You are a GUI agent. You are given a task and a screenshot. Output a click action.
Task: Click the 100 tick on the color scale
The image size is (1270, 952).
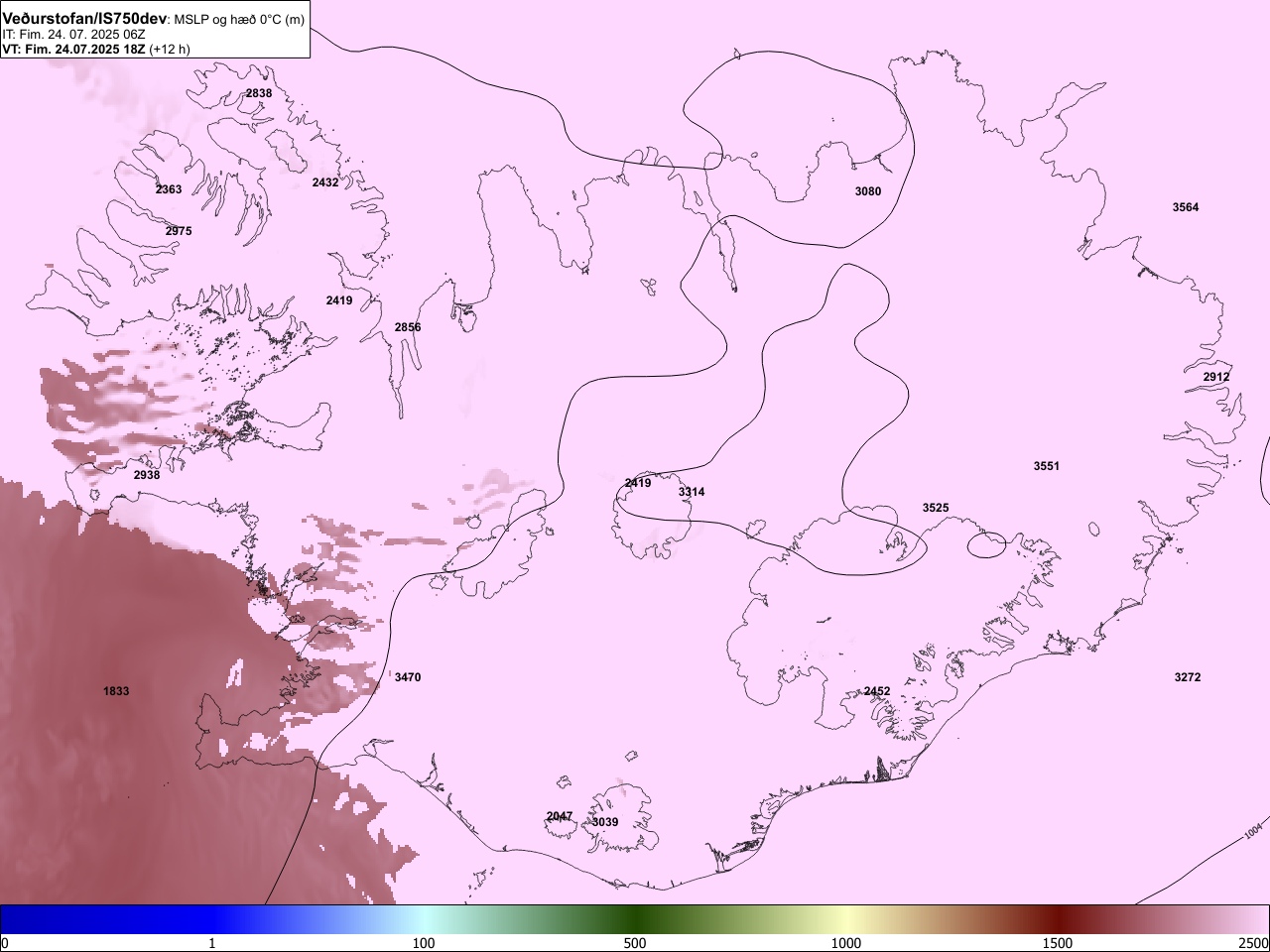pos(424,943)
